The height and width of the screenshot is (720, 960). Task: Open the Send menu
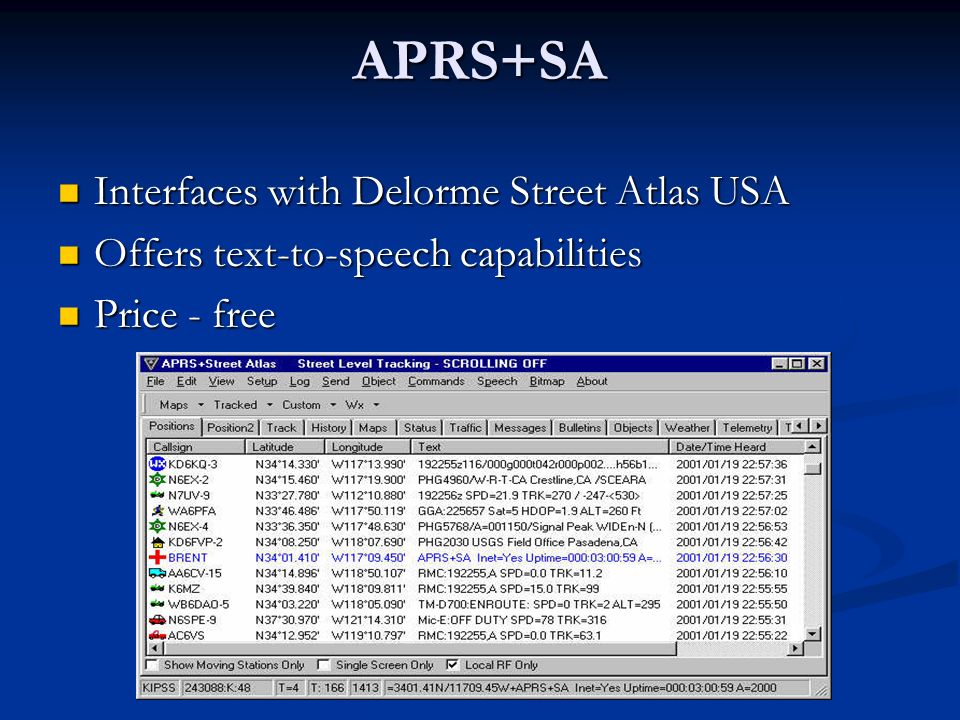(336, 381)
